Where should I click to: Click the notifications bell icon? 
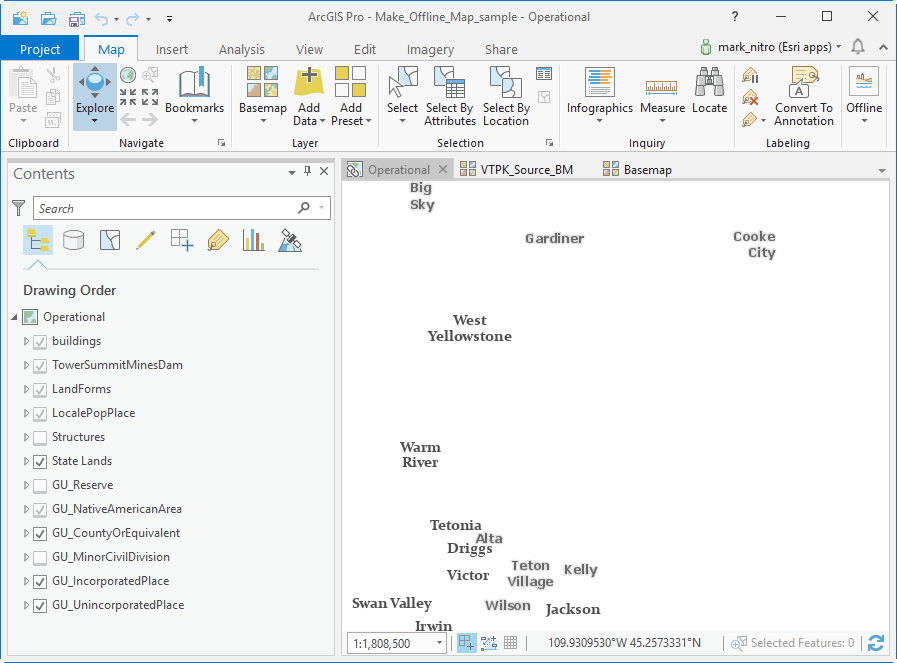click(858, 47)
